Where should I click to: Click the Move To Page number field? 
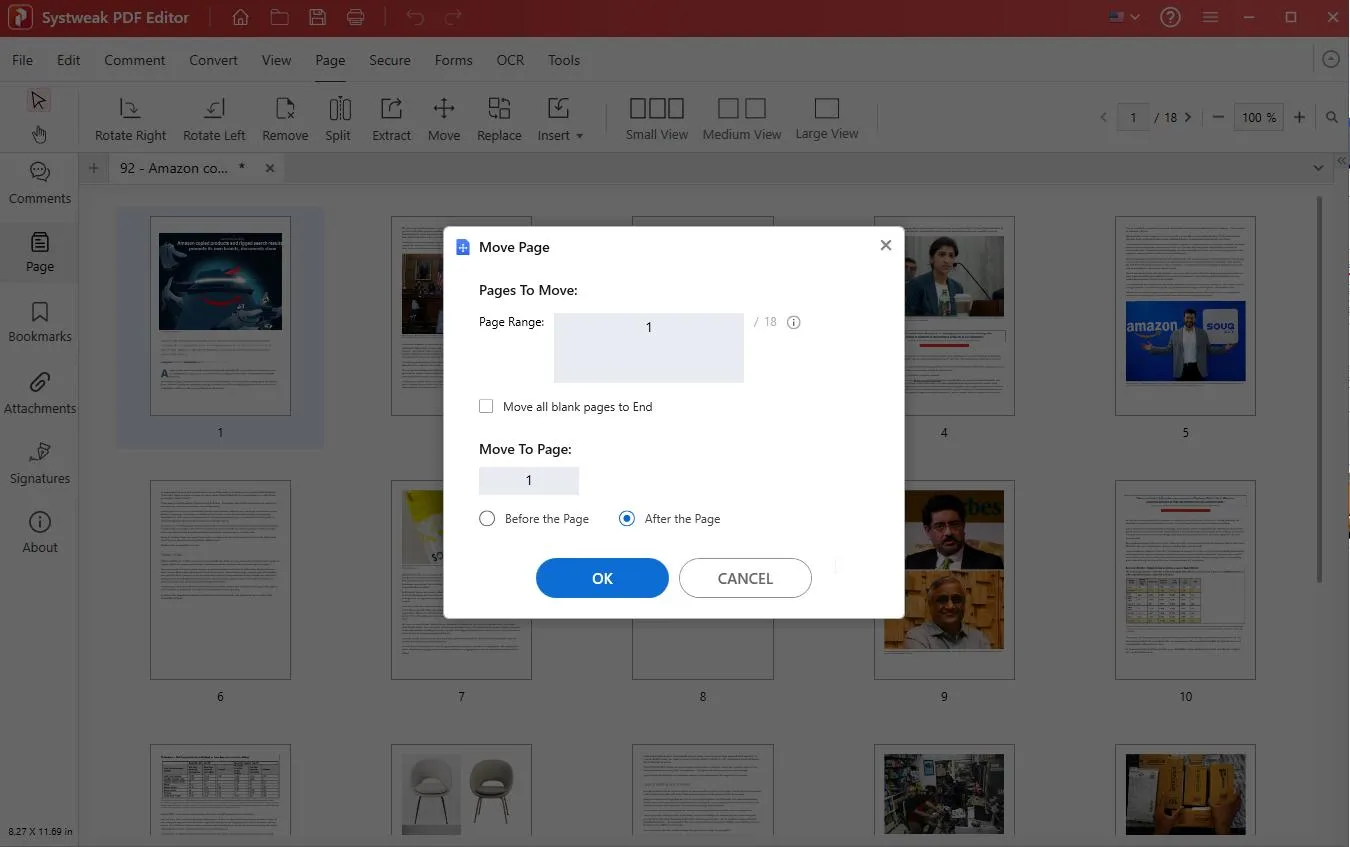pos(529,481)
